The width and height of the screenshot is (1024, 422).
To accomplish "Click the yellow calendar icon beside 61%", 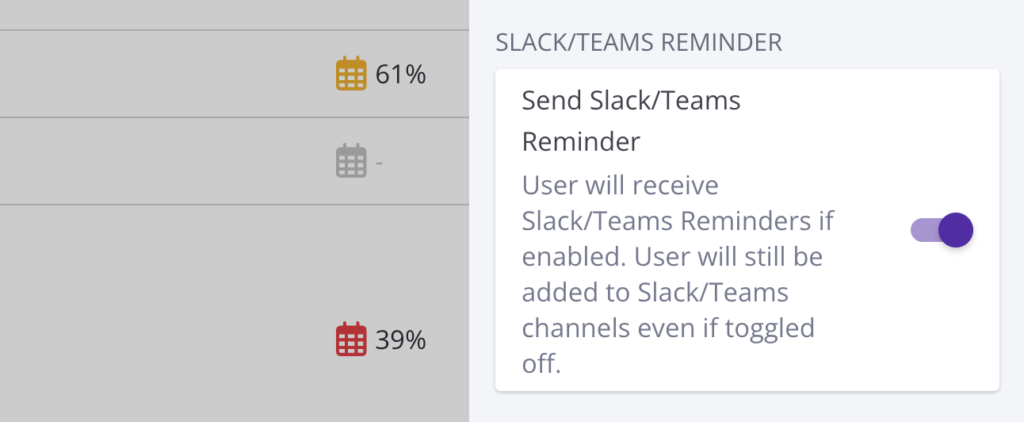I will click(x=350, y=74).
